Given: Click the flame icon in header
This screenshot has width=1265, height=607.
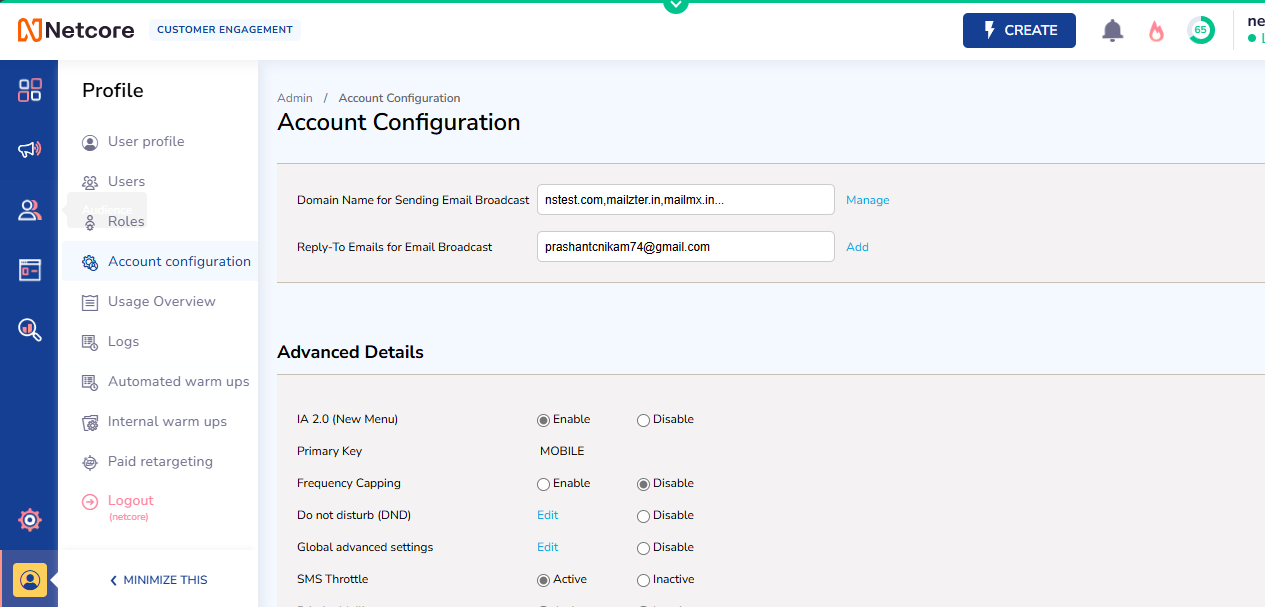Looking at the screenshot, I should (x=1156, y=31).
